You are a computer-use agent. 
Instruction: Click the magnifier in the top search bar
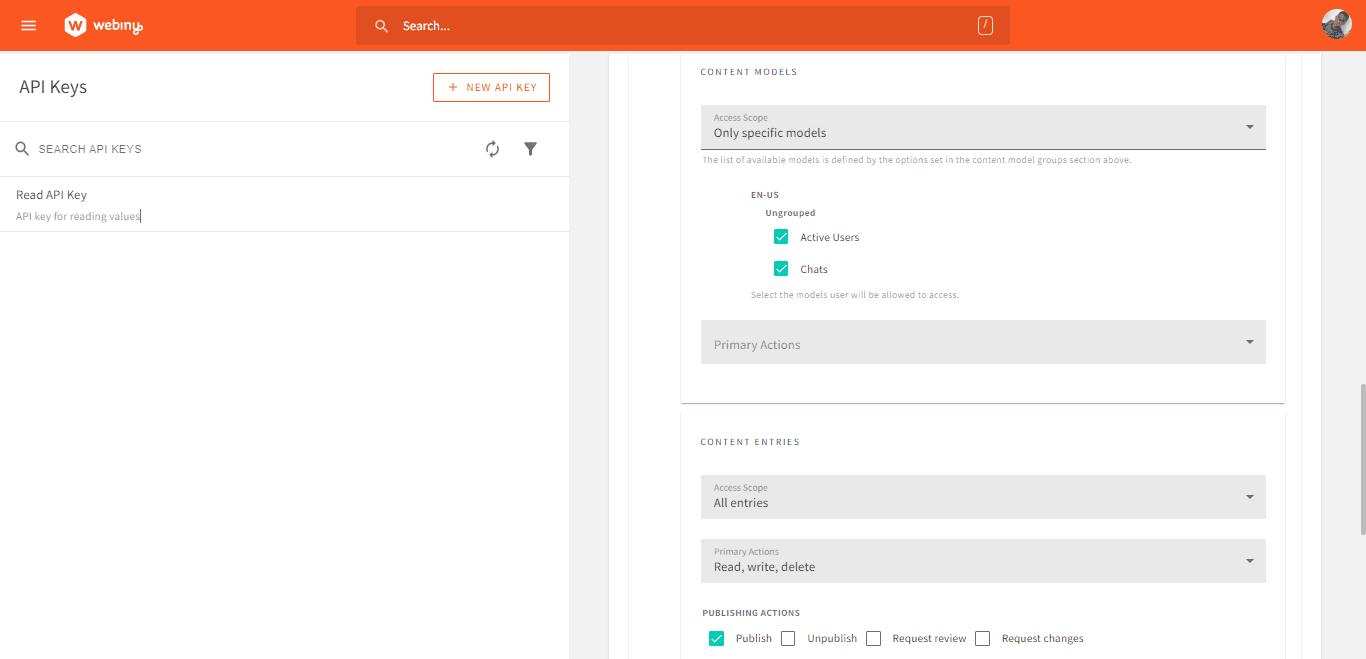tap(381, 25)
